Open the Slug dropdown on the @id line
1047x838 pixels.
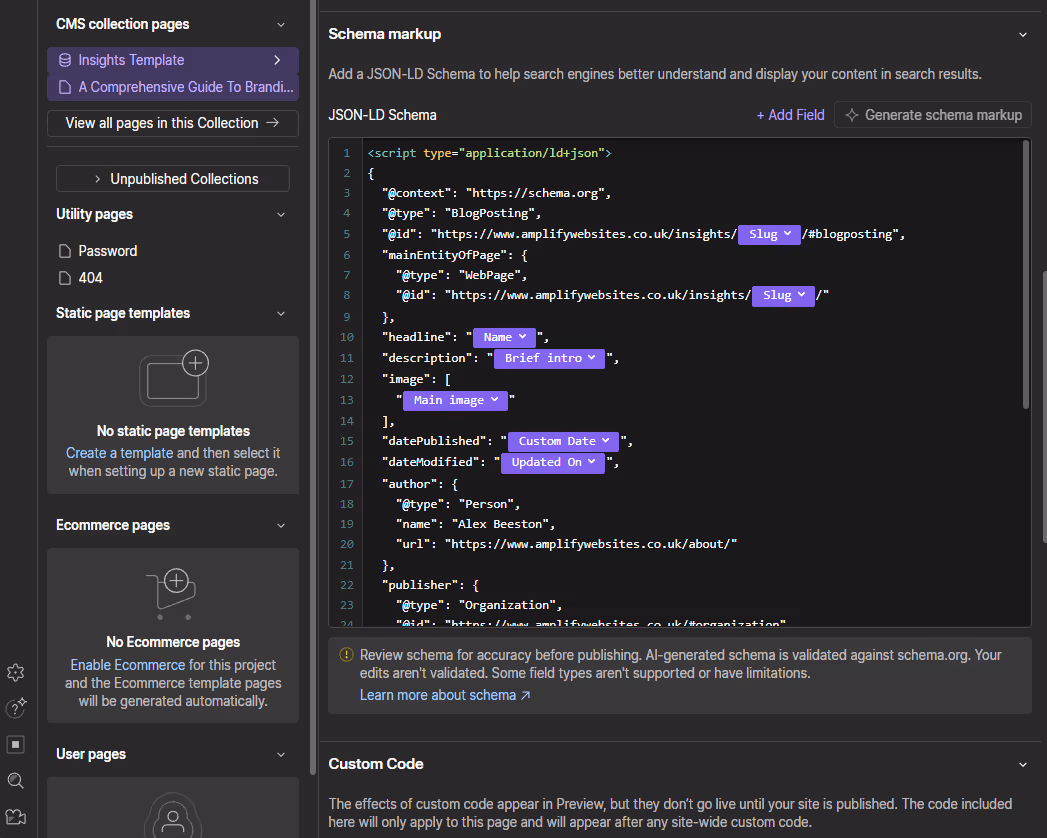click(769, 234)
